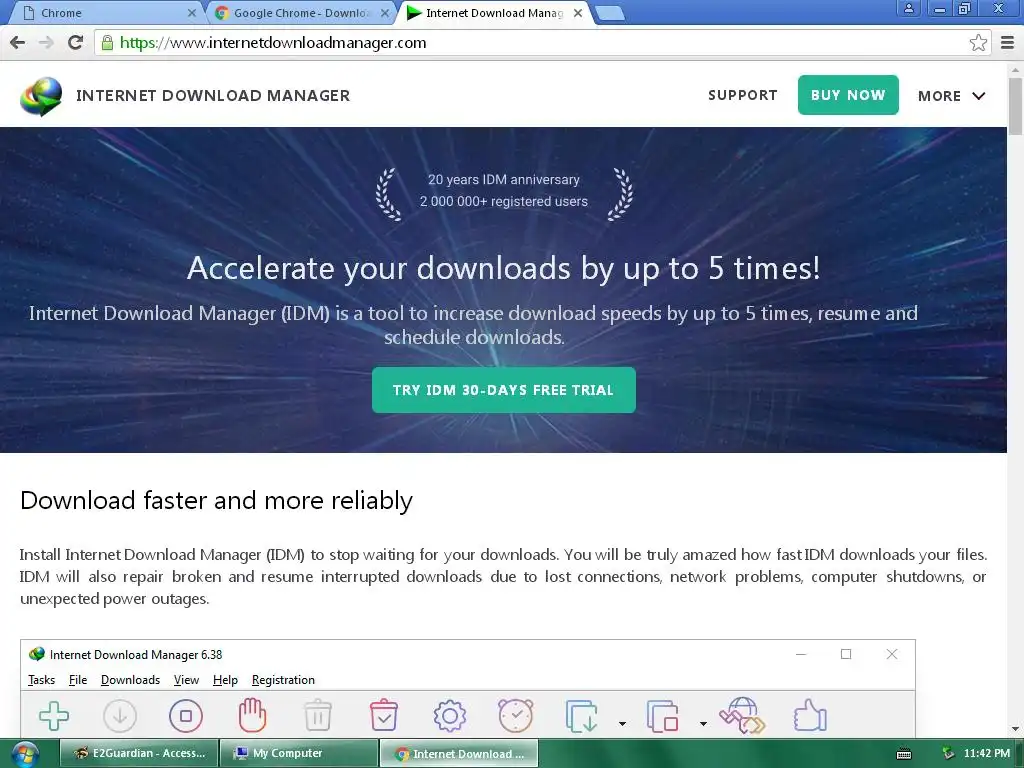This screenshot has width=1024, height=768.
Task: Open the Windows Start orb
Action: [24, 754]
